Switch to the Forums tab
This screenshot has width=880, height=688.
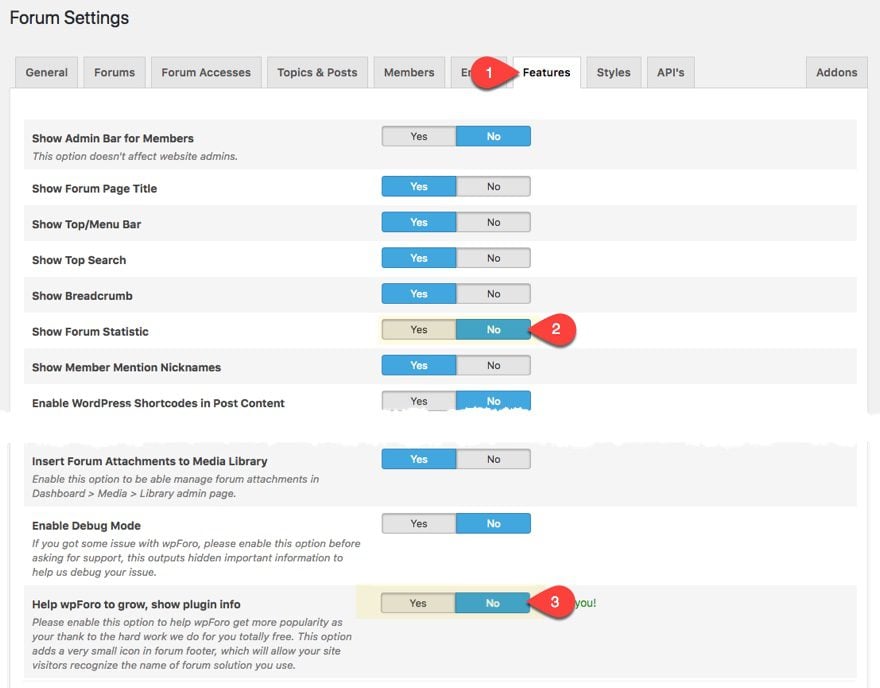tap(114, 72)
